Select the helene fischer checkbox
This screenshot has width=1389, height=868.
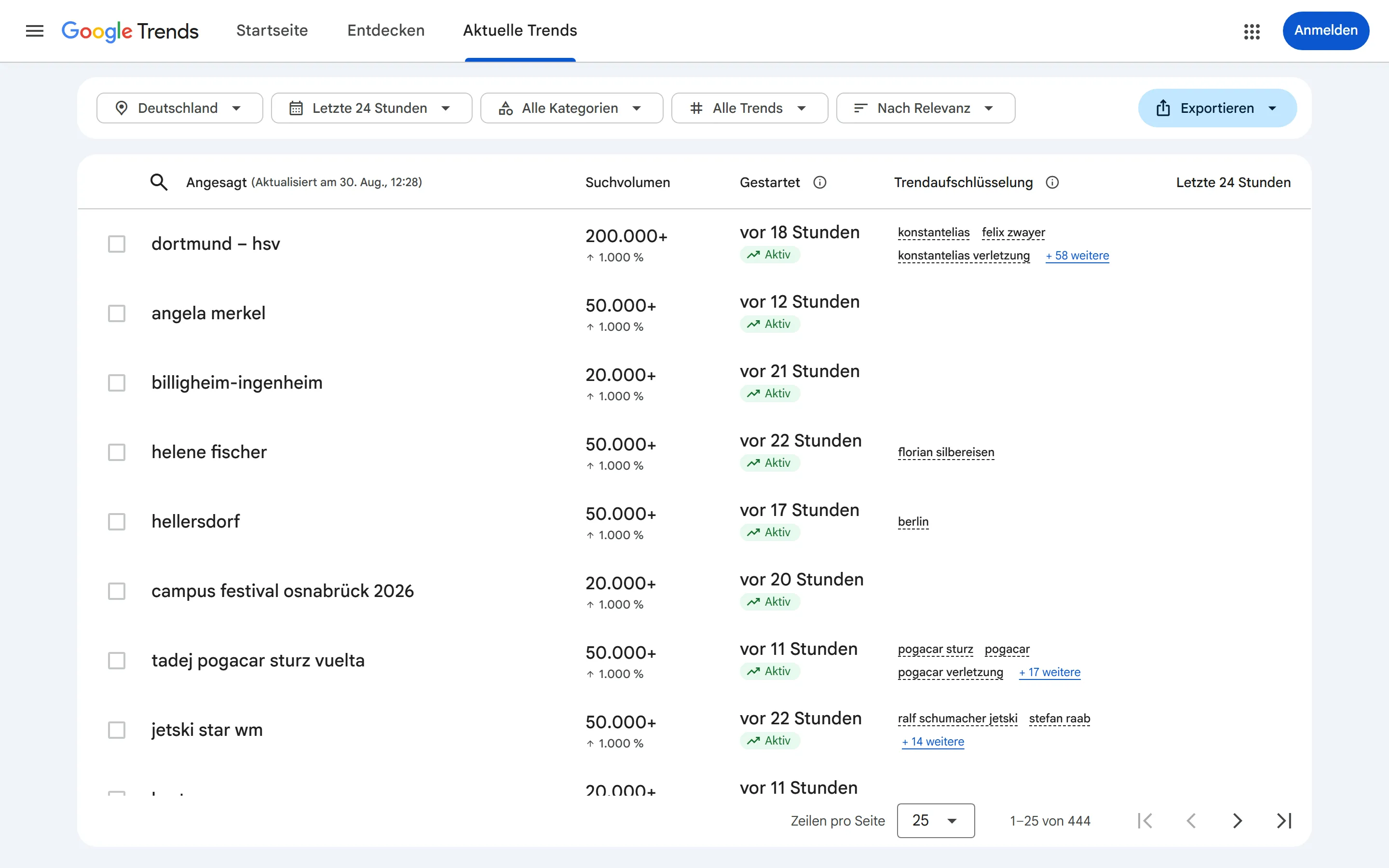coord(117,452)
